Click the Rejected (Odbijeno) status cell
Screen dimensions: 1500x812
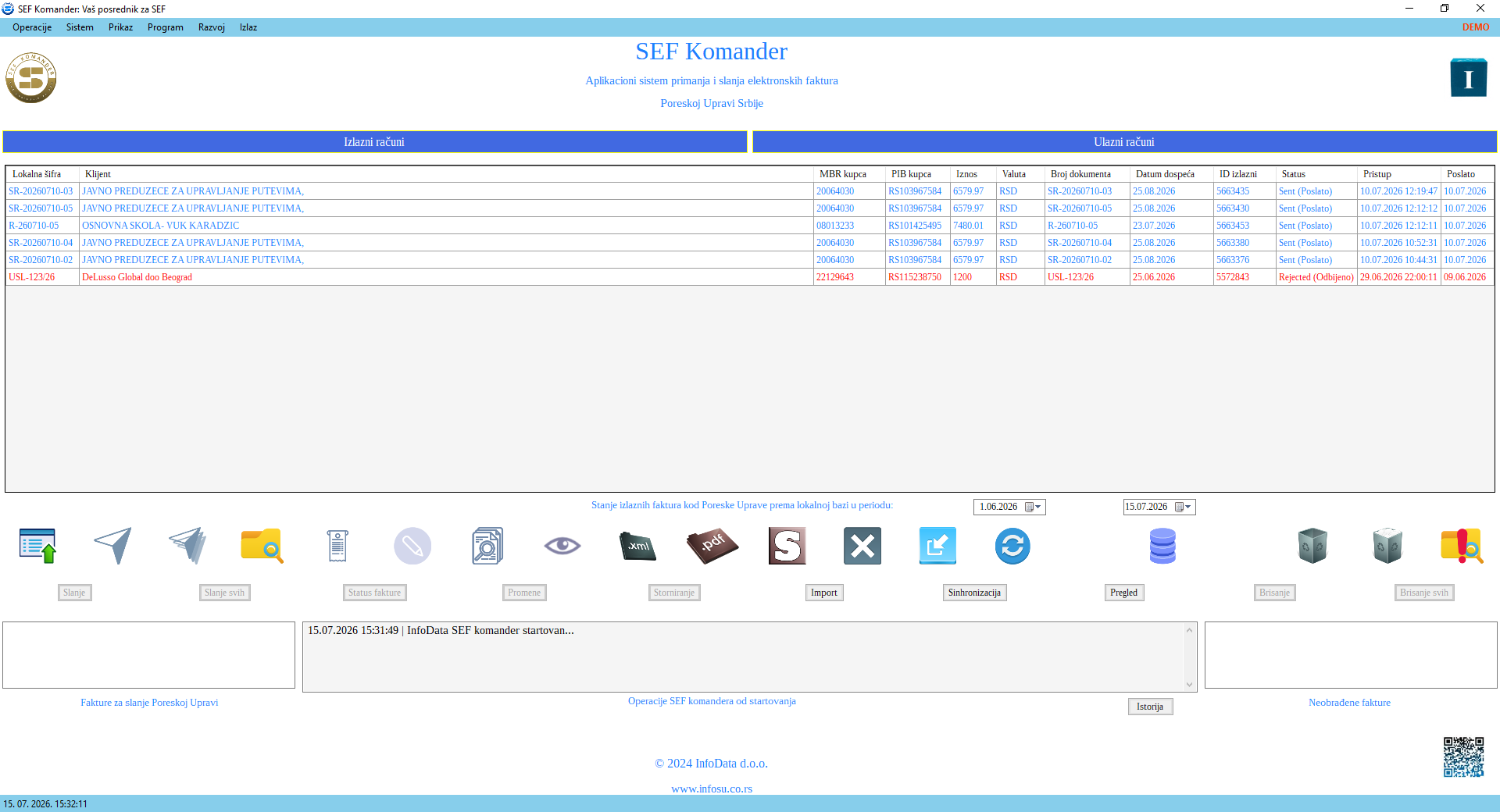[1316, 277]
